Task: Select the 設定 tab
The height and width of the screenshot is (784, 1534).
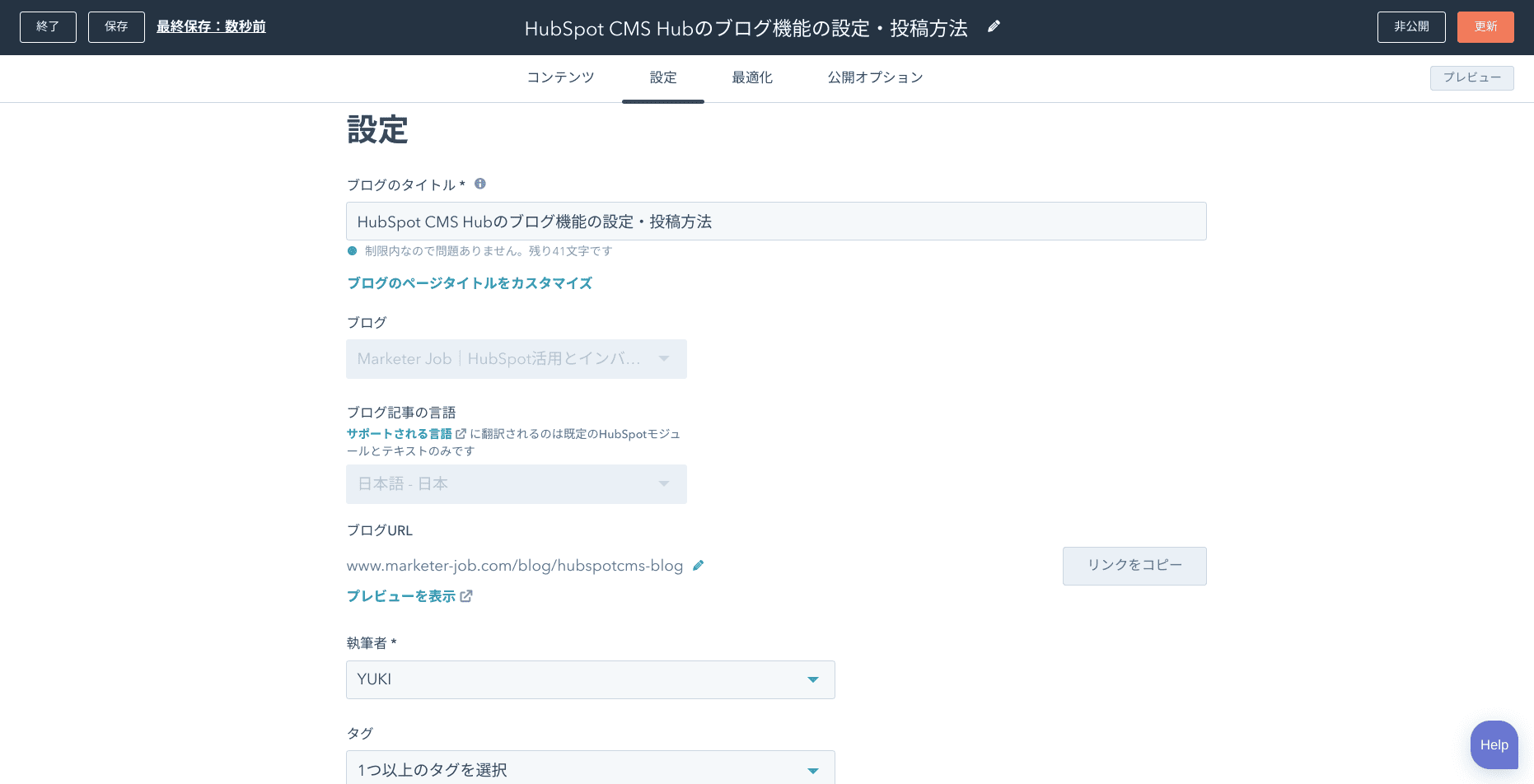Action: pos(663,77)
